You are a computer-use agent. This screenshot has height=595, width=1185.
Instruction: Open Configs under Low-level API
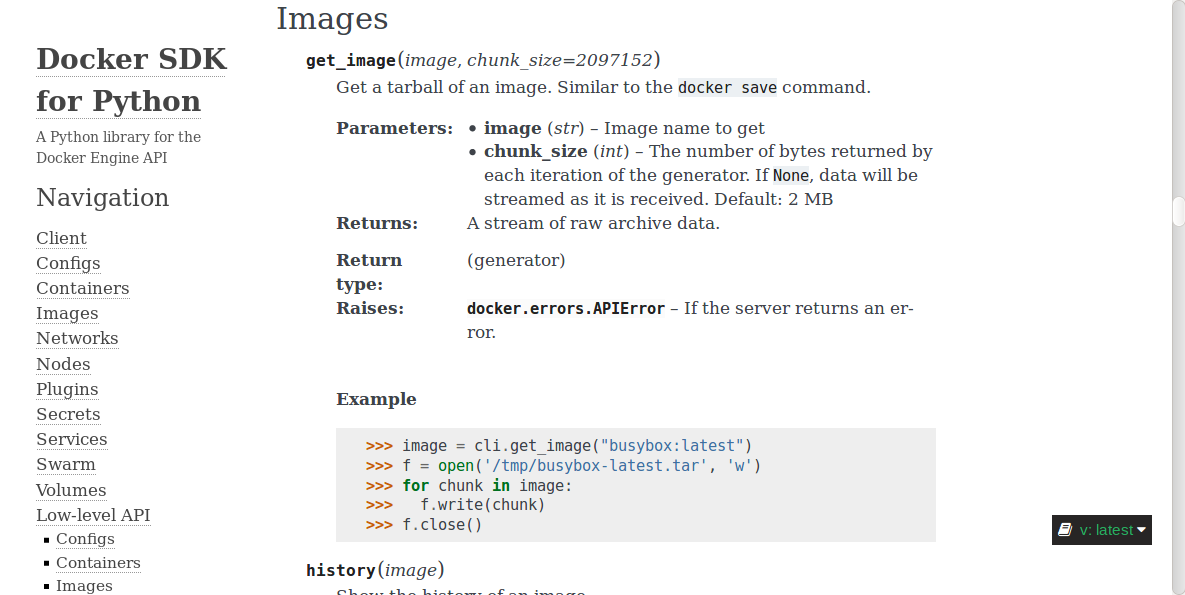click(85, 539)
